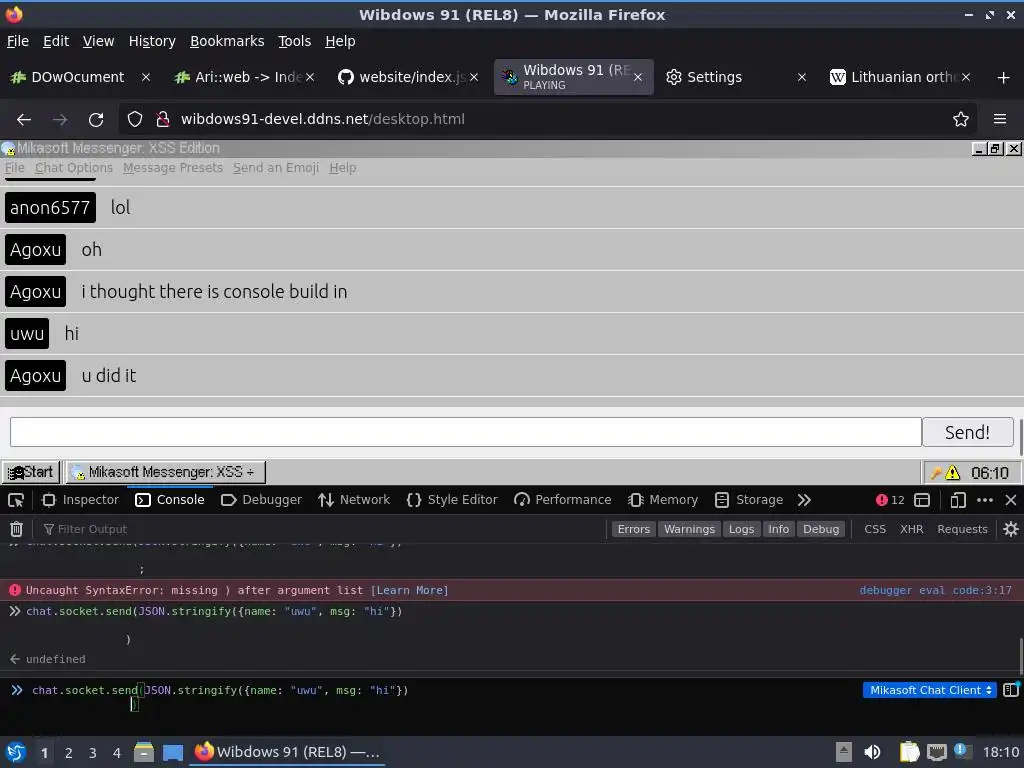The width and height of the screenshot is (1024, 768).
Task: Expand more devtools tabs chevron
Action: coord(805,500)
